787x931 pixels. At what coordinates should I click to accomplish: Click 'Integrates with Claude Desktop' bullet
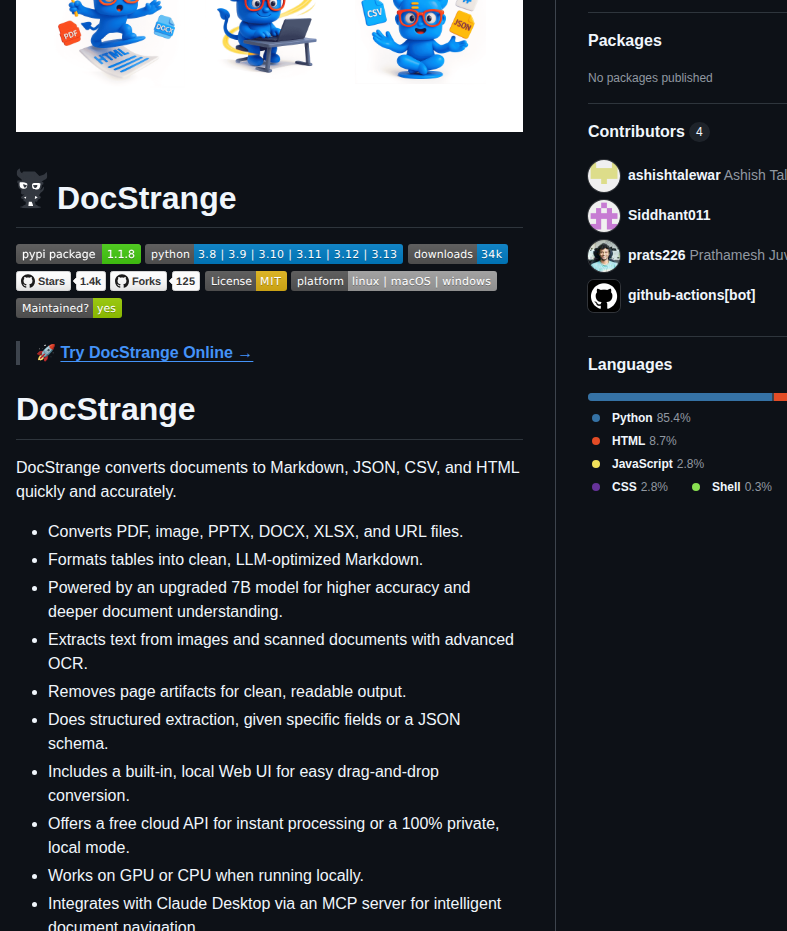pyautogui.click(x=274, y=914)
